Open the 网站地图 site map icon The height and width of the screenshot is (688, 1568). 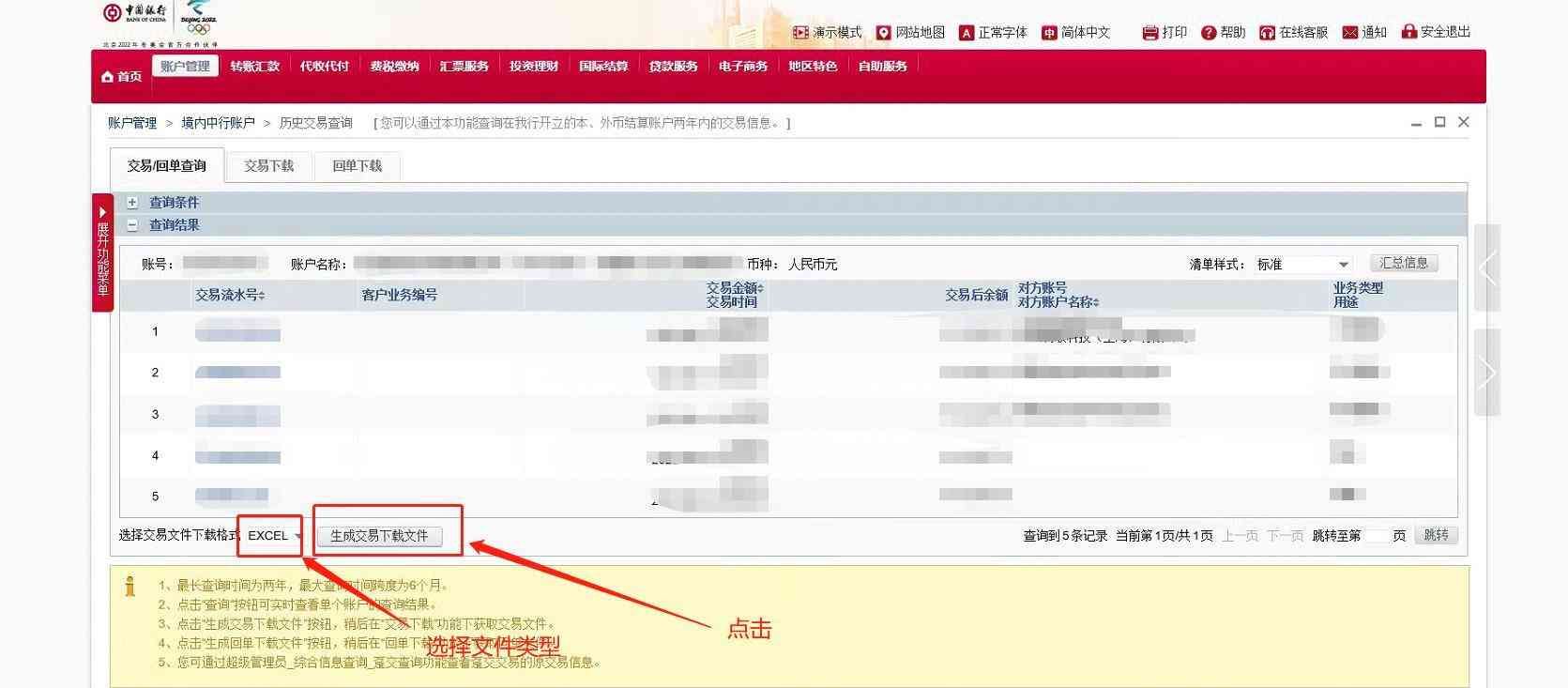click(x=883, y=32)
